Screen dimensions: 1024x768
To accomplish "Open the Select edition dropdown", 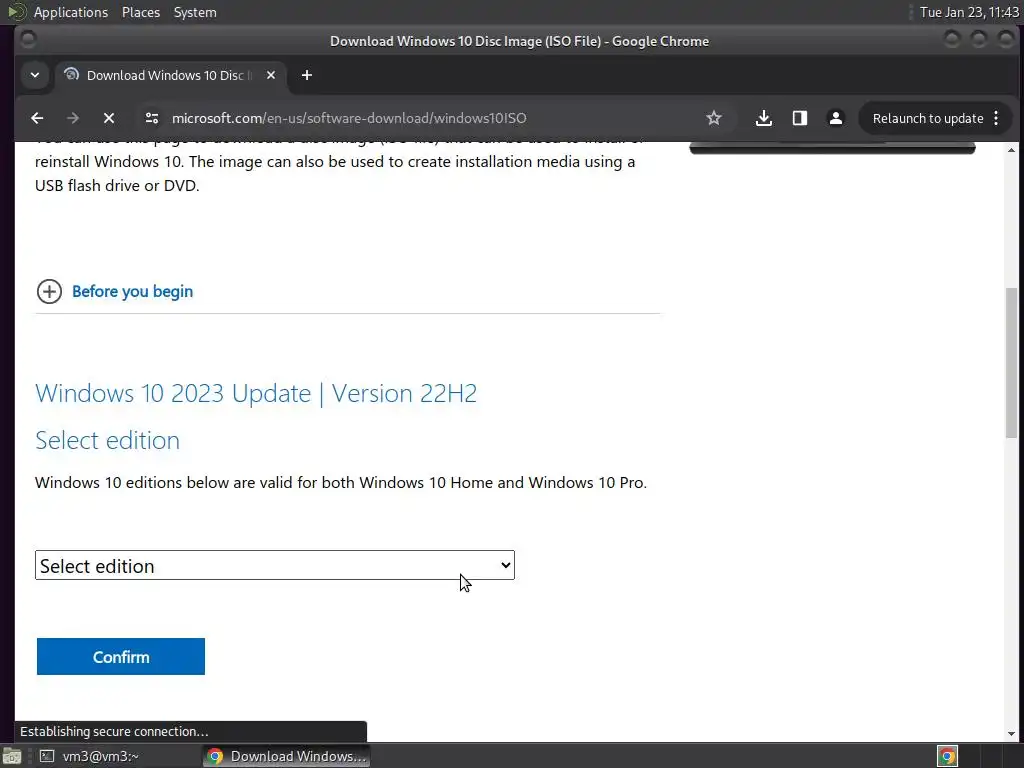I will click(x=275, y=566).
